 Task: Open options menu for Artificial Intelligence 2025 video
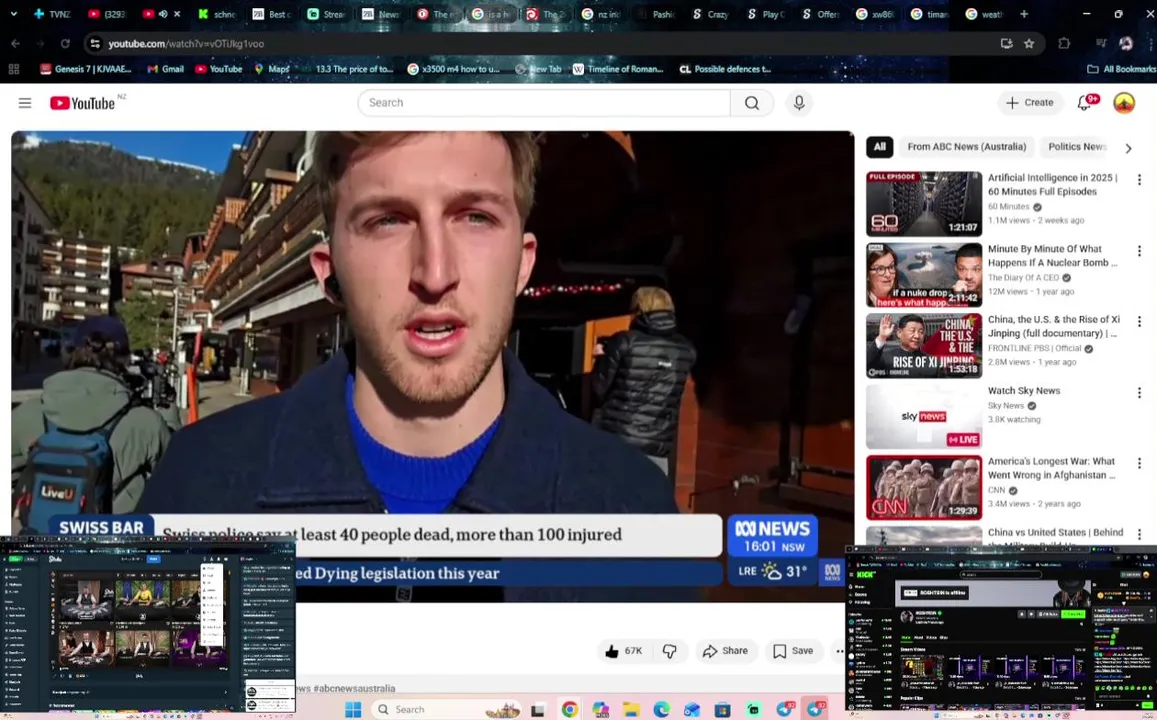click(1139, 179)
